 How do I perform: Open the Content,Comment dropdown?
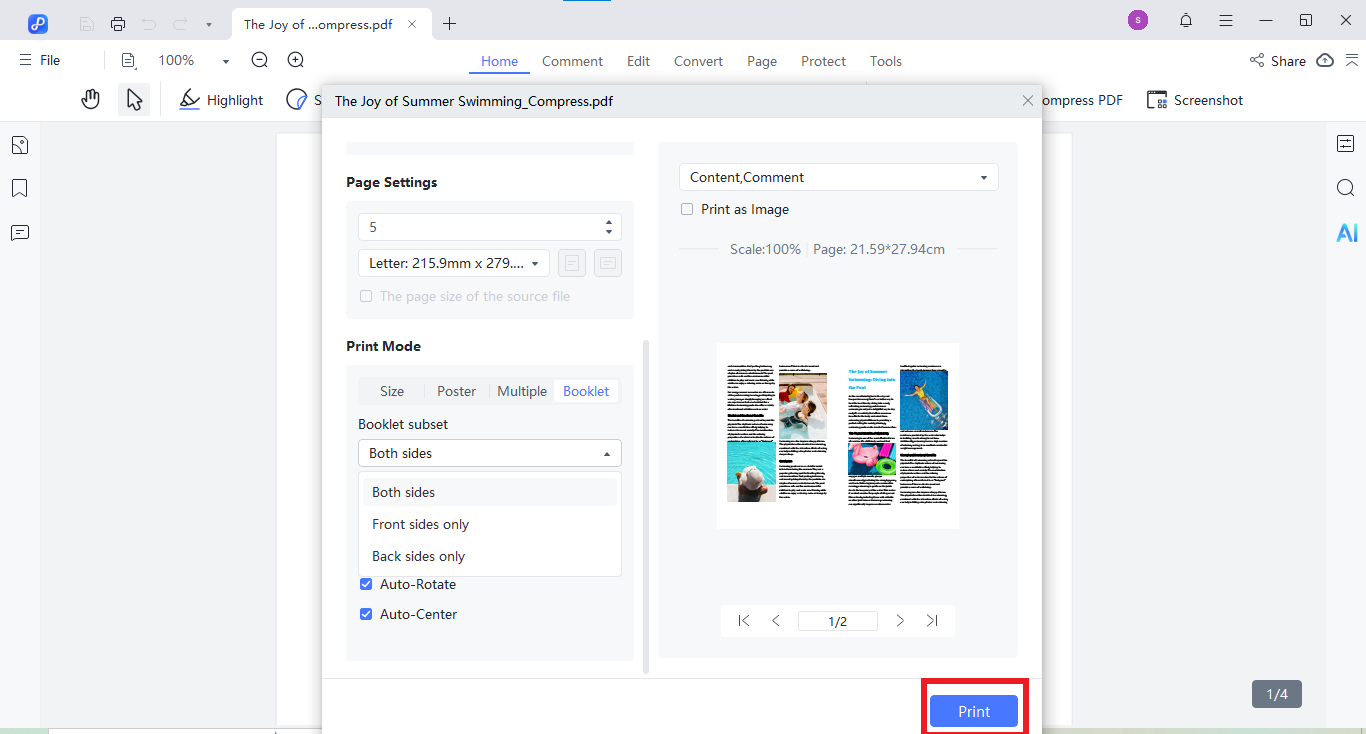[838, 177]
